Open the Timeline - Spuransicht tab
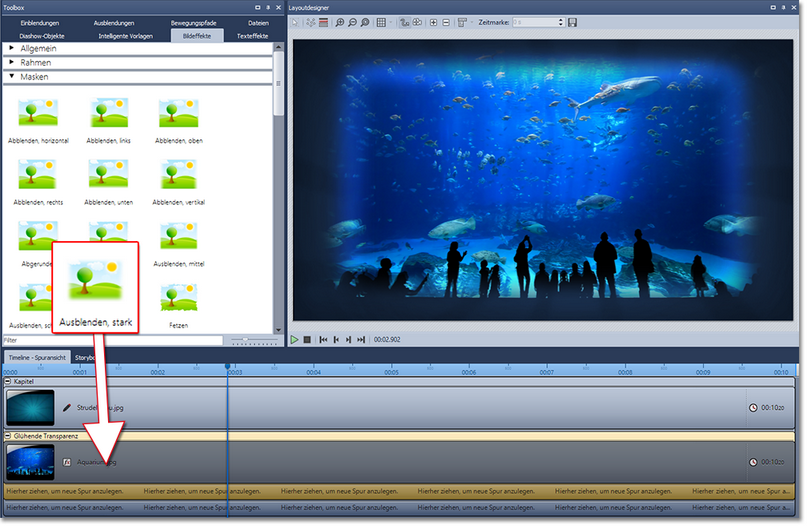The image size is (808, 526). [36, 357]
